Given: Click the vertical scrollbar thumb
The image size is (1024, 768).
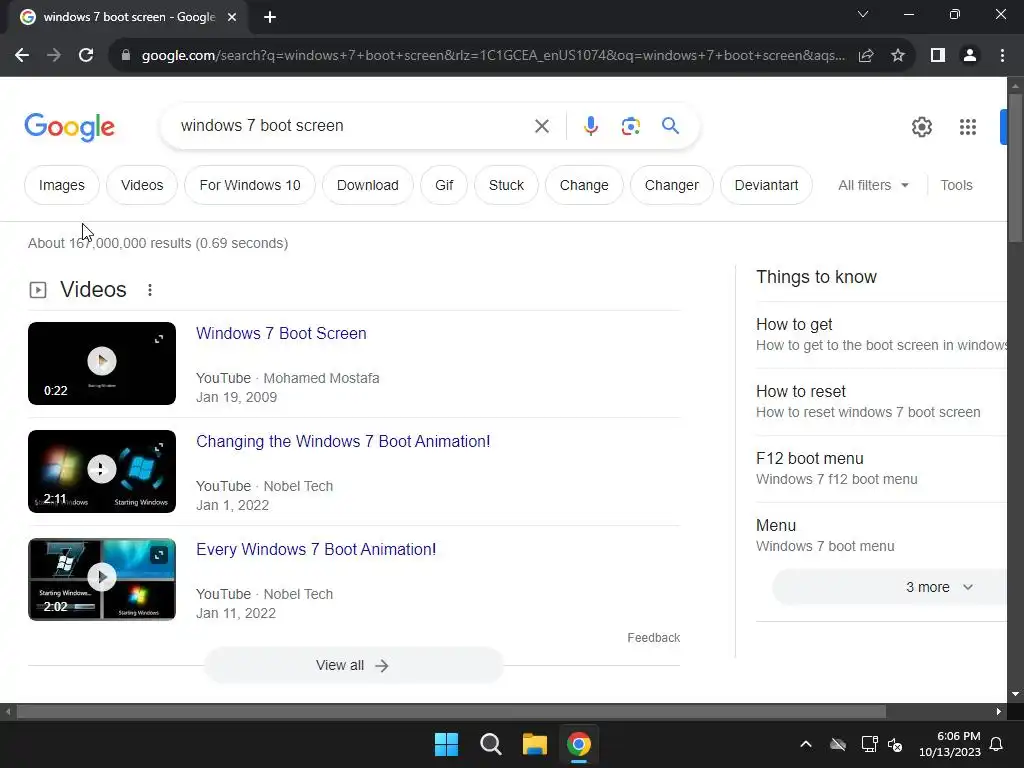Looking at the screenshot, I should click(x=1016, y=168).
